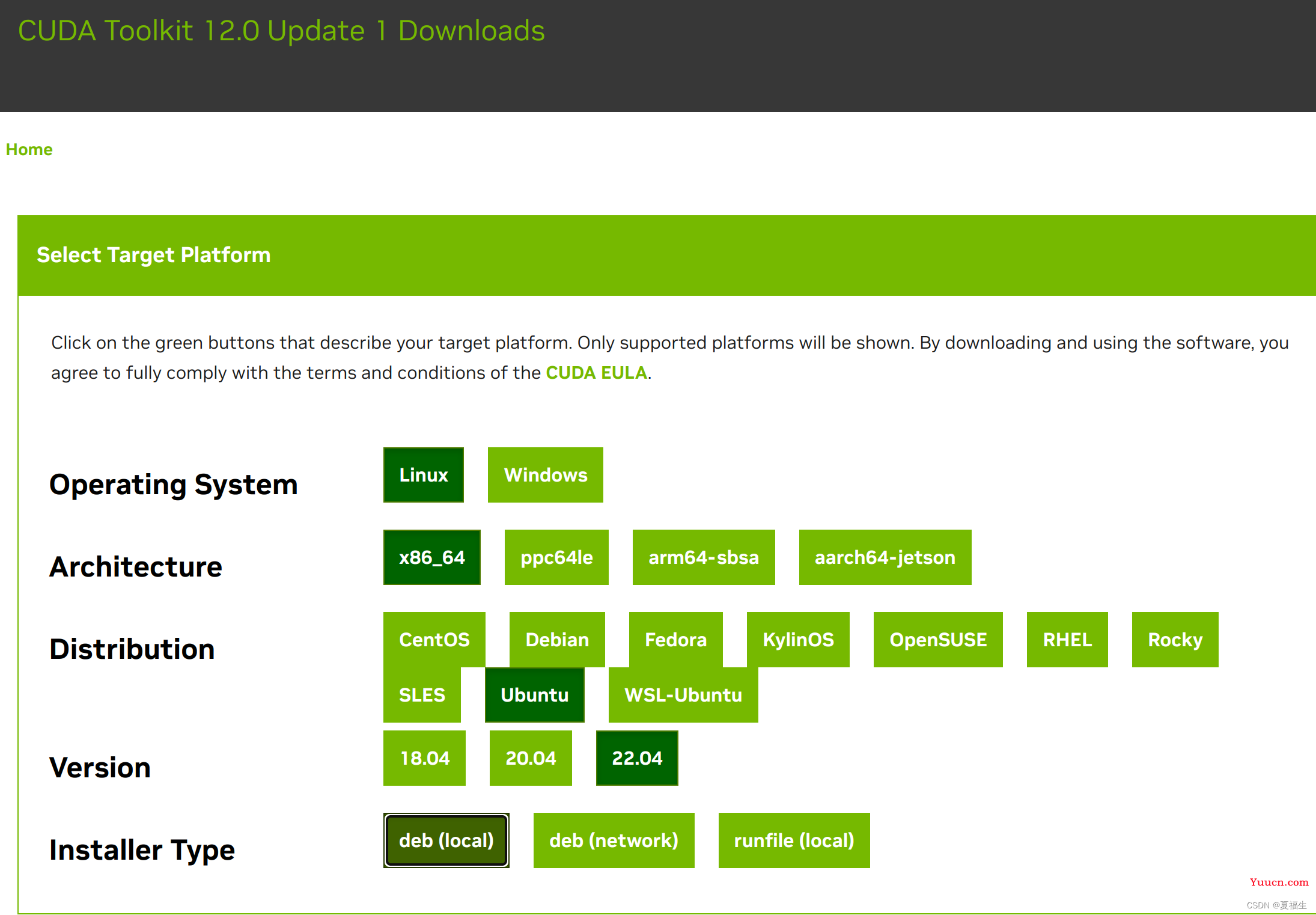Select Ubuntu distribution
The width and height of the screenshot is (1316, 915).
coord(535,695)
